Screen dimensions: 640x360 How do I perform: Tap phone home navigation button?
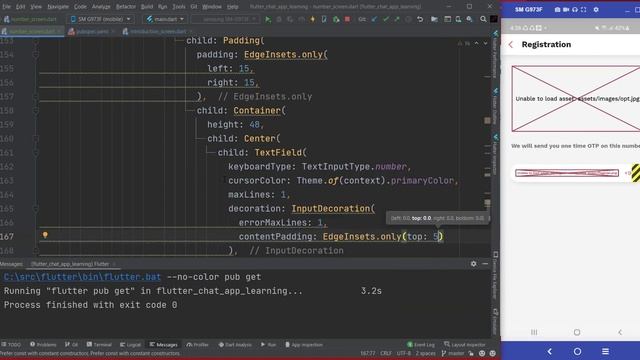pyautogui.click(x=577, y=332)
